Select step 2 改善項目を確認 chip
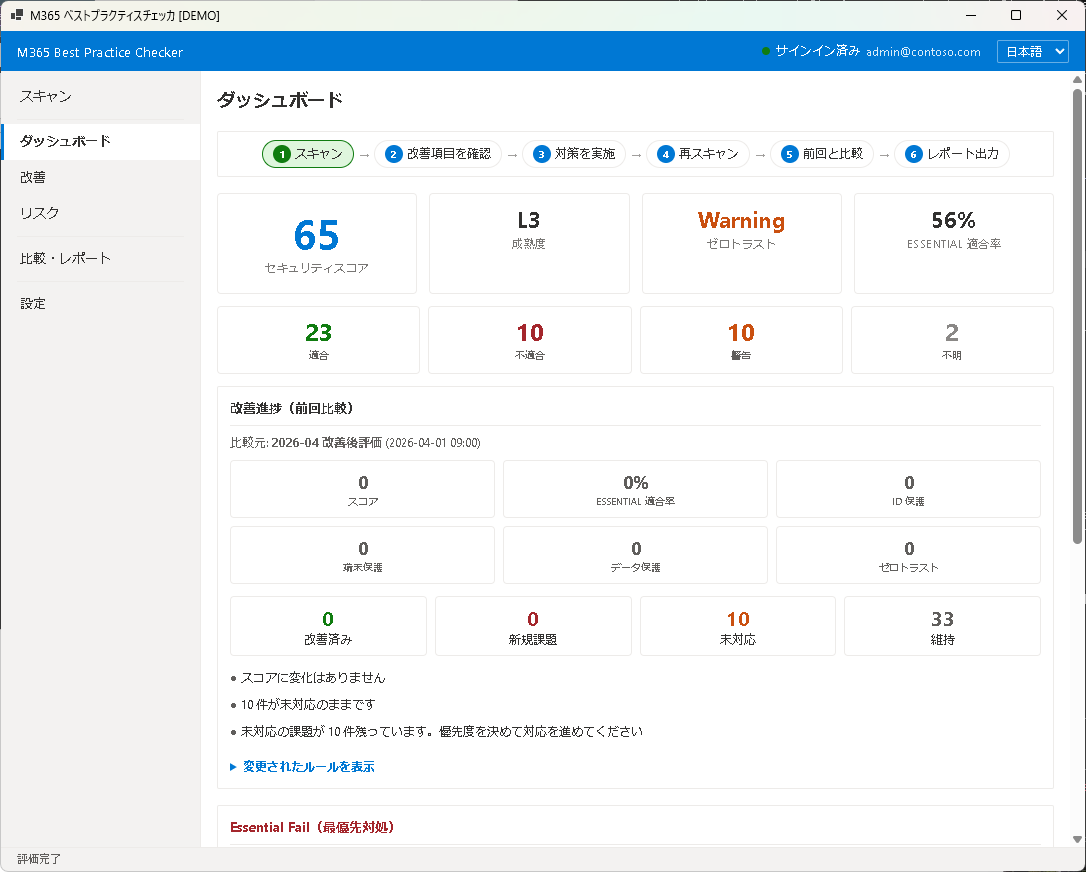 [x=438, y=154]
